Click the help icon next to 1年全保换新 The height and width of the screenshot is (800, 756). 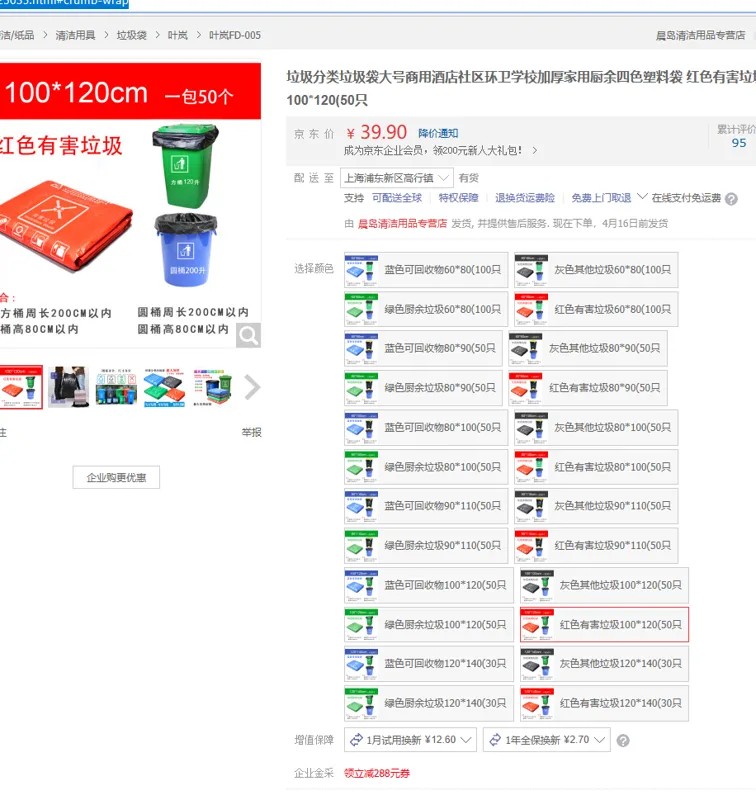623,740
